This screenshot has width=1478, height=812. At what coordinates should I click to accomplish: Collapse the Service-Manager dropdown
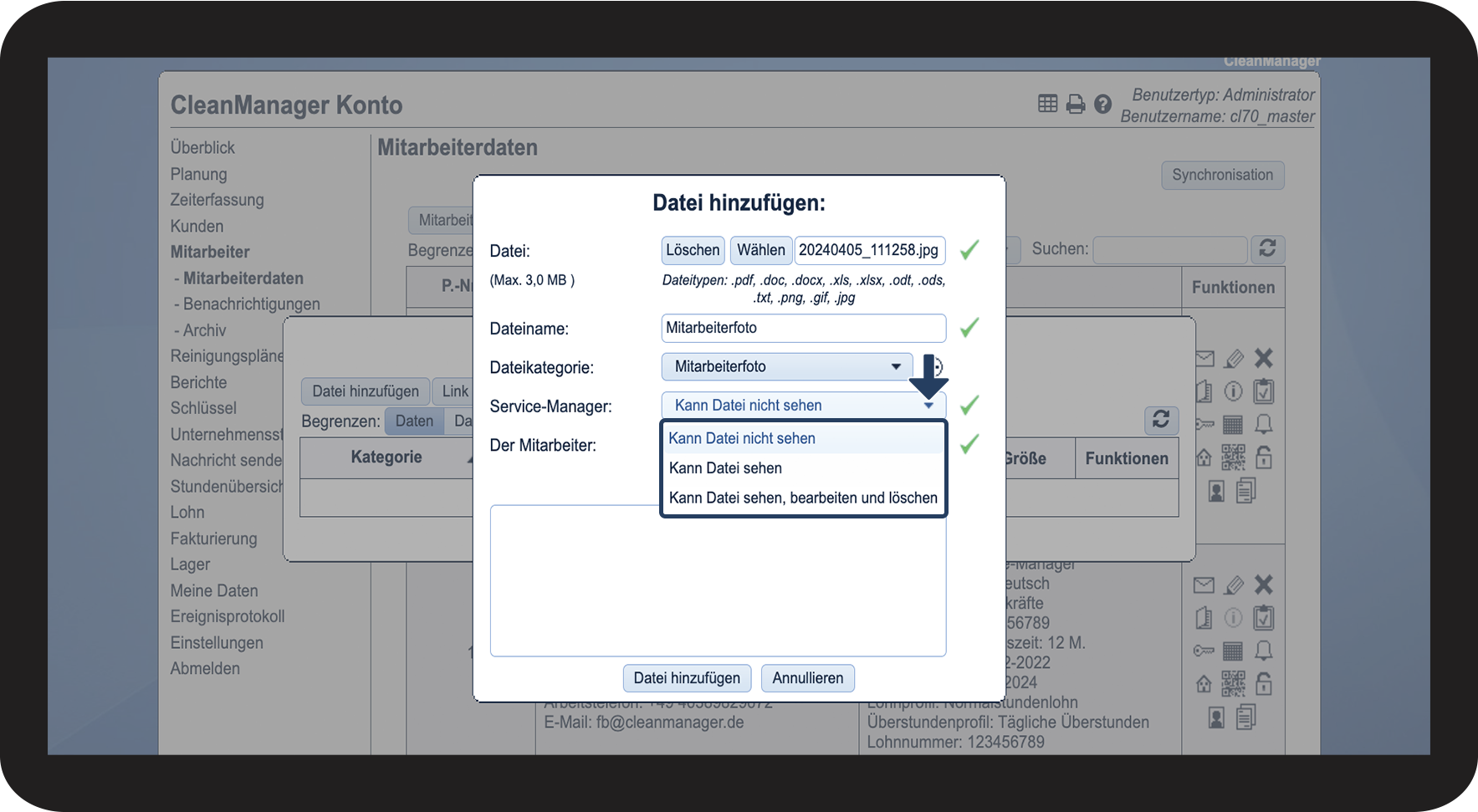coord(803,406)
